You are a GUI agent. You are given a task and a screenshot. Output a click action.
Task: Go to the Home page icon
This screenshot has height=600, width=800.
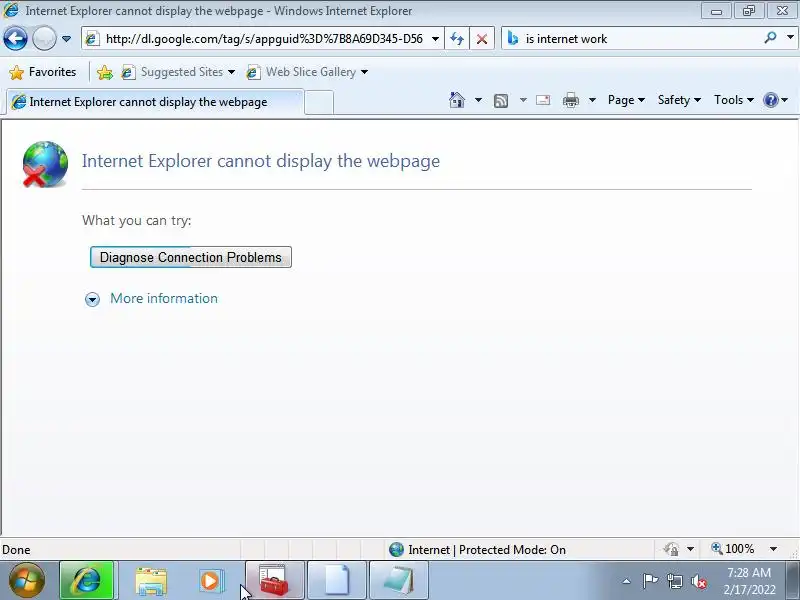[x=457, y=100]
